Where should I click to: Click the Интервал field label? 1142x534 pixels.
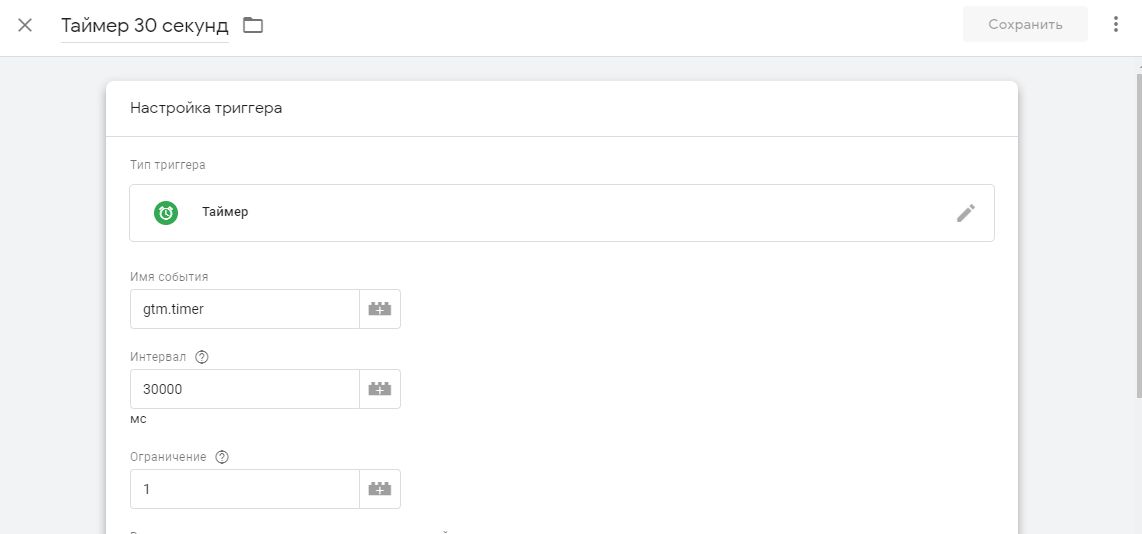tap(158, 357)
